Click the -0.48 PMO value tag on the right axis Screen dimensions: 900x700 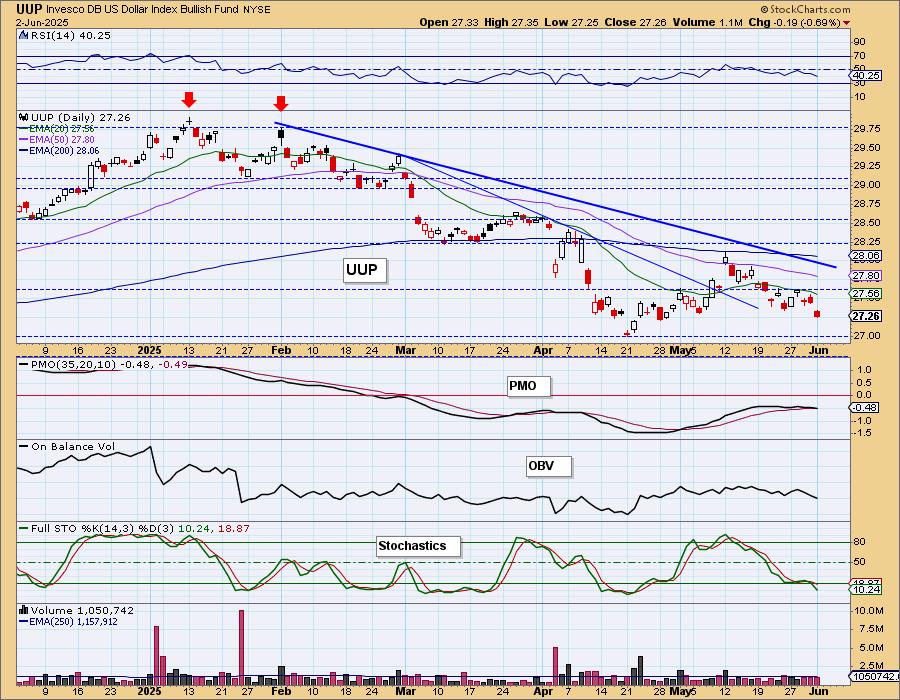(865, 407)
